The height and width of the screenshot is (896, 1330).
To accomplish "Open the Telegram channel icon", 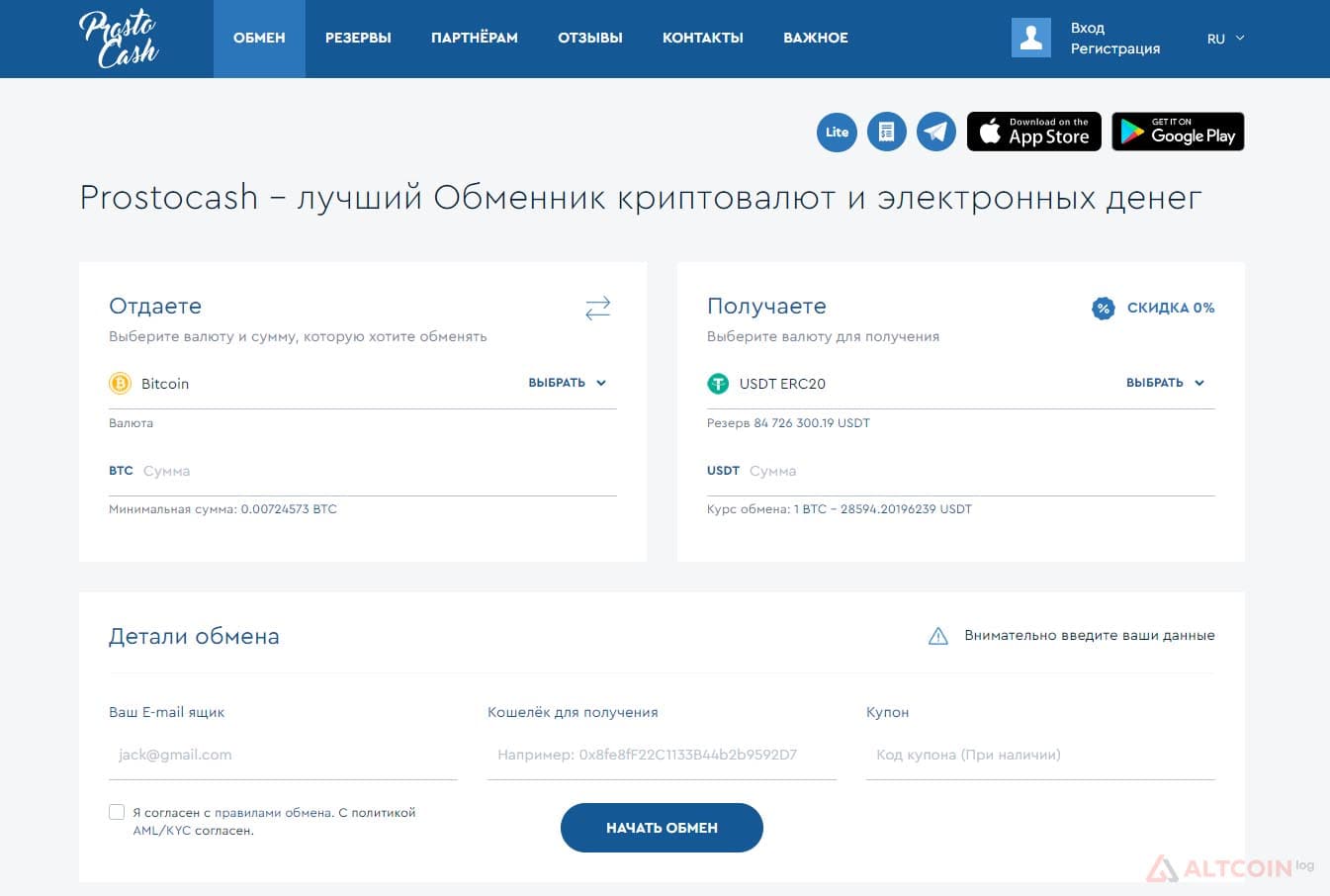I will tap(936, 132).
